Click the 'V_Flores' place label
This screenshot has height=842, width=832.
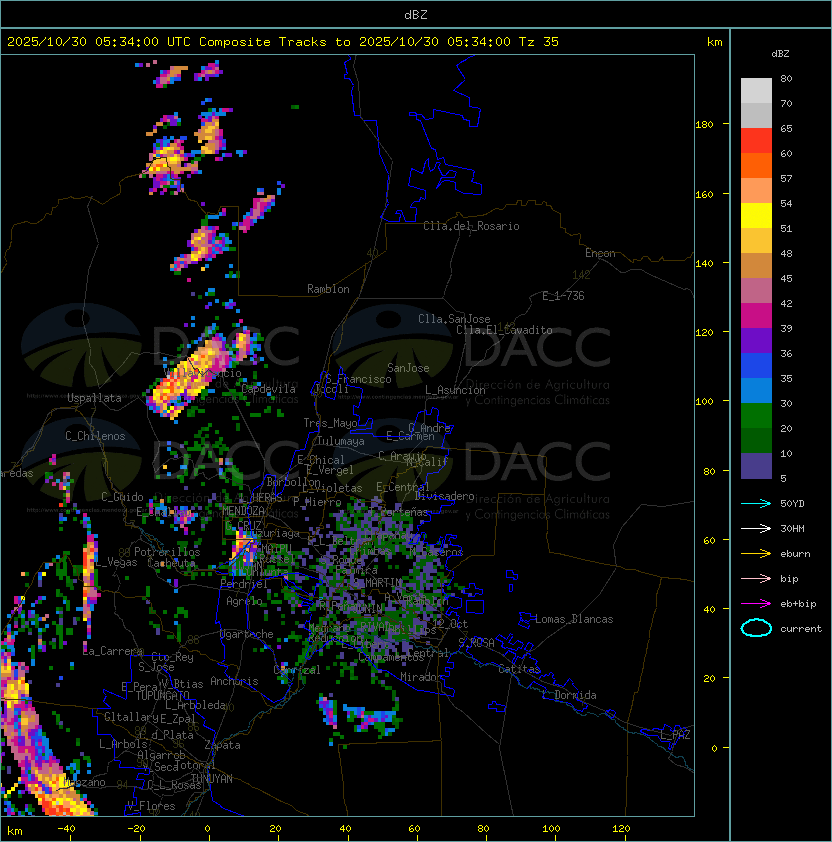[151, 806]
